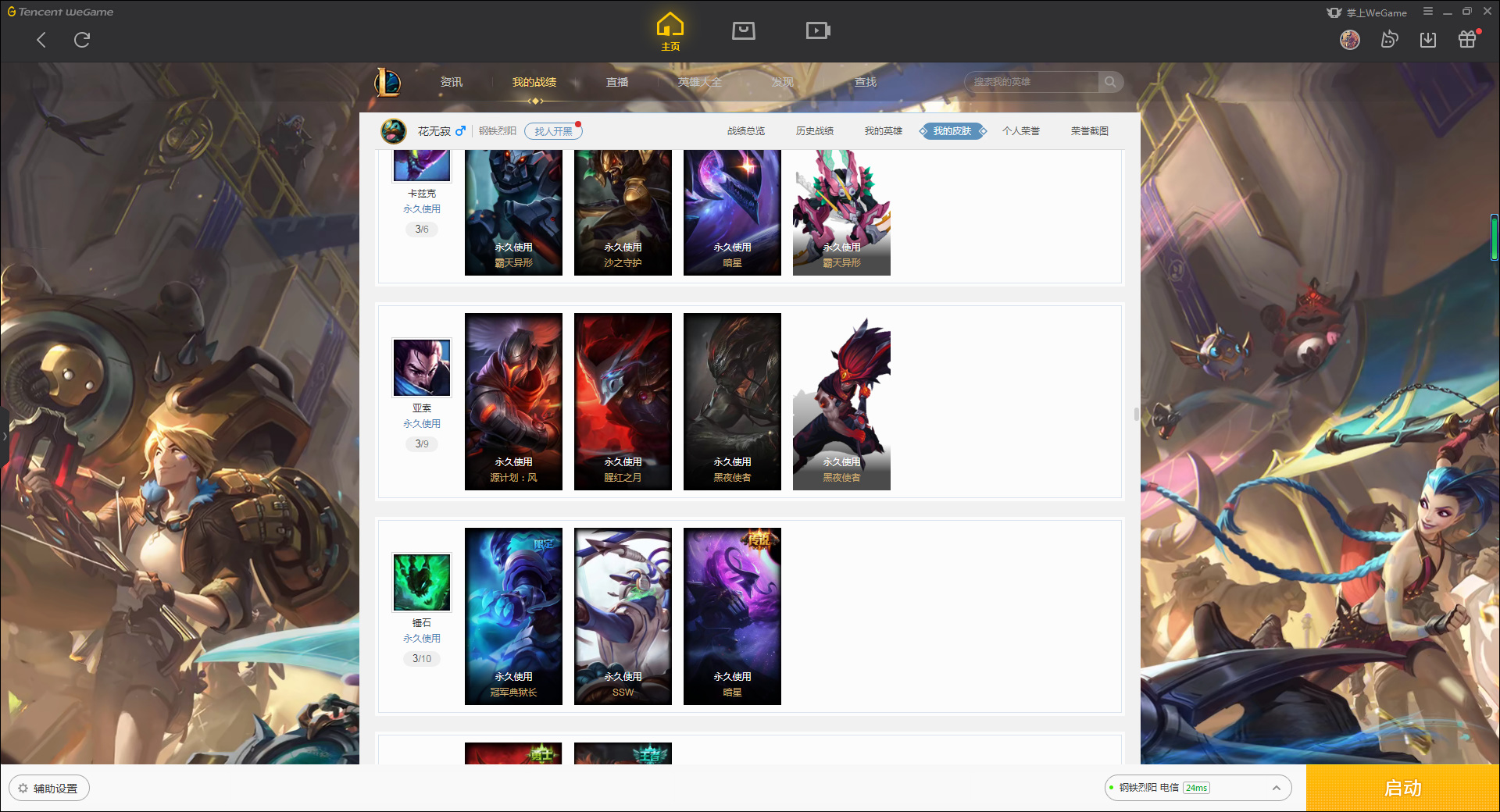Switch to 我的英雄 sub-tab
Screen dimensions: 1500x812
(x=884, y=131)
